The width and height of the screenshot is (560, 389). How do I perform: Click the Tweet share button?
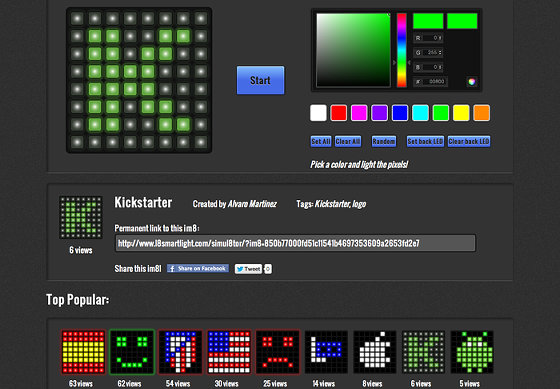pos(248,269)
